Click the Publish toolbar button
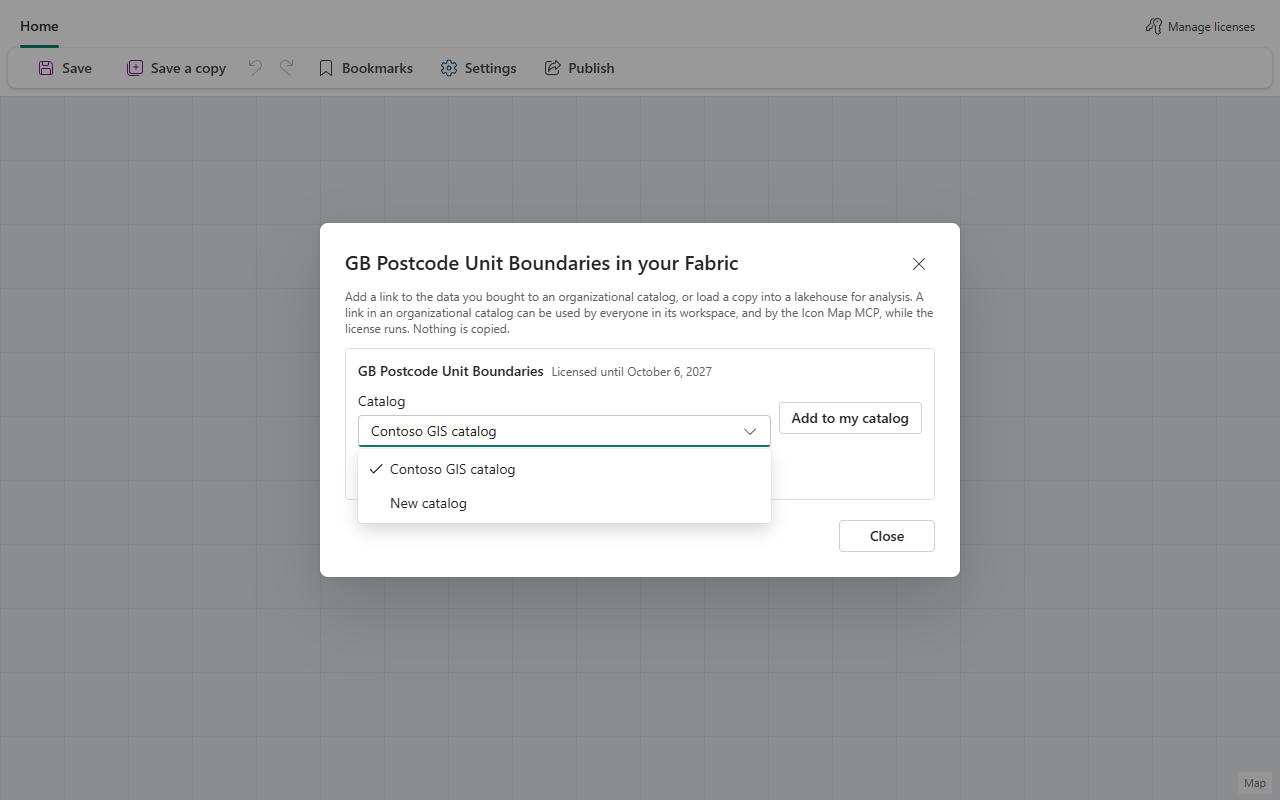This screenshot has width=1280, height=800. [x=579, y=68]
